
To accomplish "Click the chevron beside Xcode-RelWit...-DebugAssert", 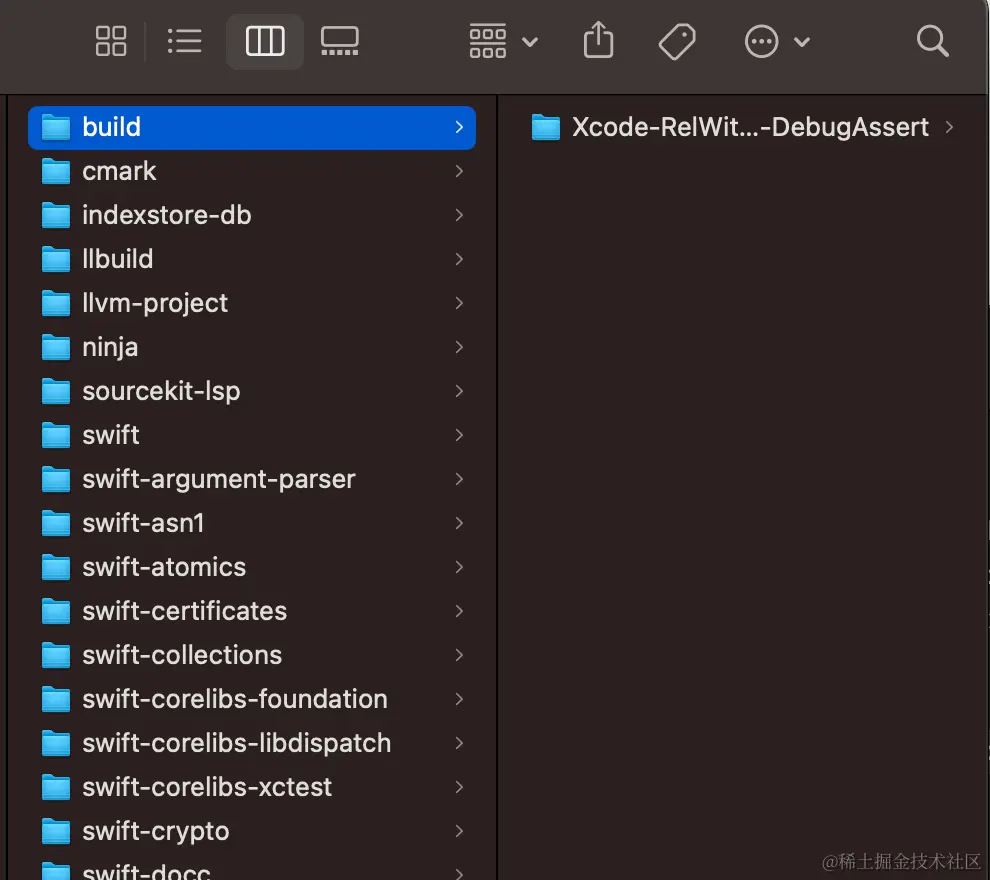I will [x=949, y=128].
